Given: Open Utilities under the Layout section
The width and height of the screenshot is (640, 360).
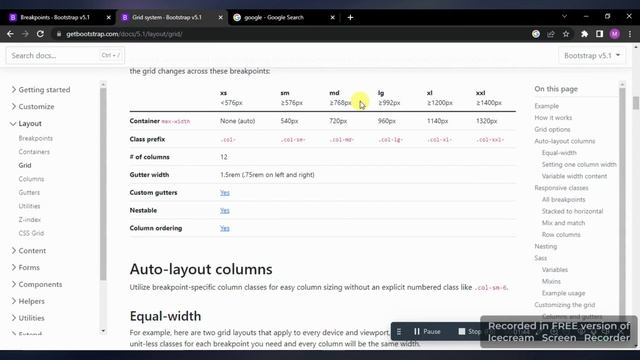Looking at the screenshot, I should pos(29,206).
